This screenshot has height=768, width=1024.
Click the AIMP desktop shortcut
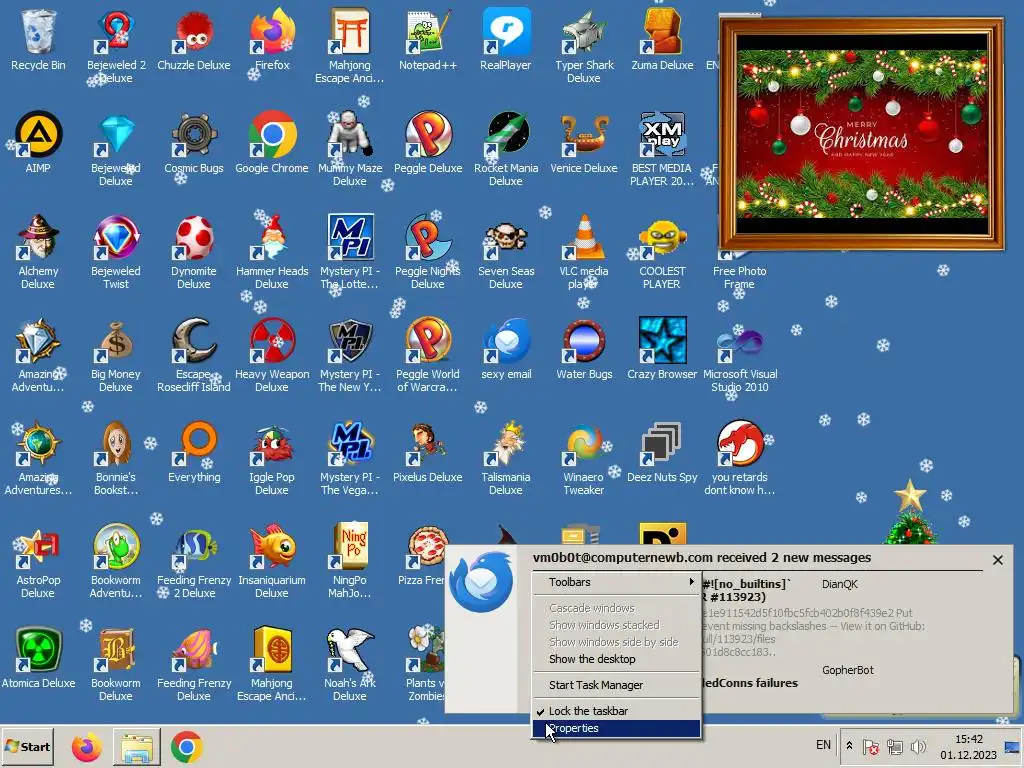pyautogui.click(x=38, y=144)
